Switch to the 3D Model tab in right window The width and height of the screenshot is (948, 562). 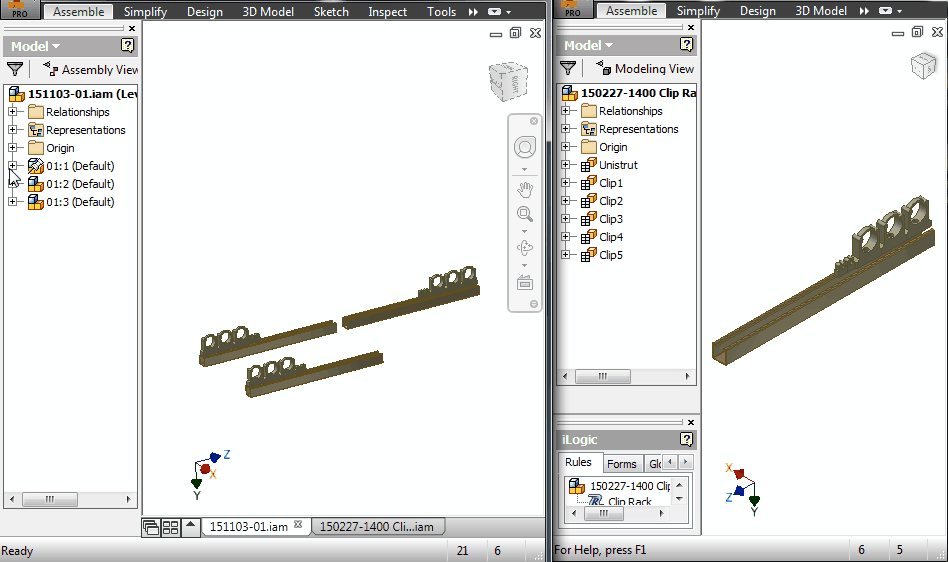[820, 11]
